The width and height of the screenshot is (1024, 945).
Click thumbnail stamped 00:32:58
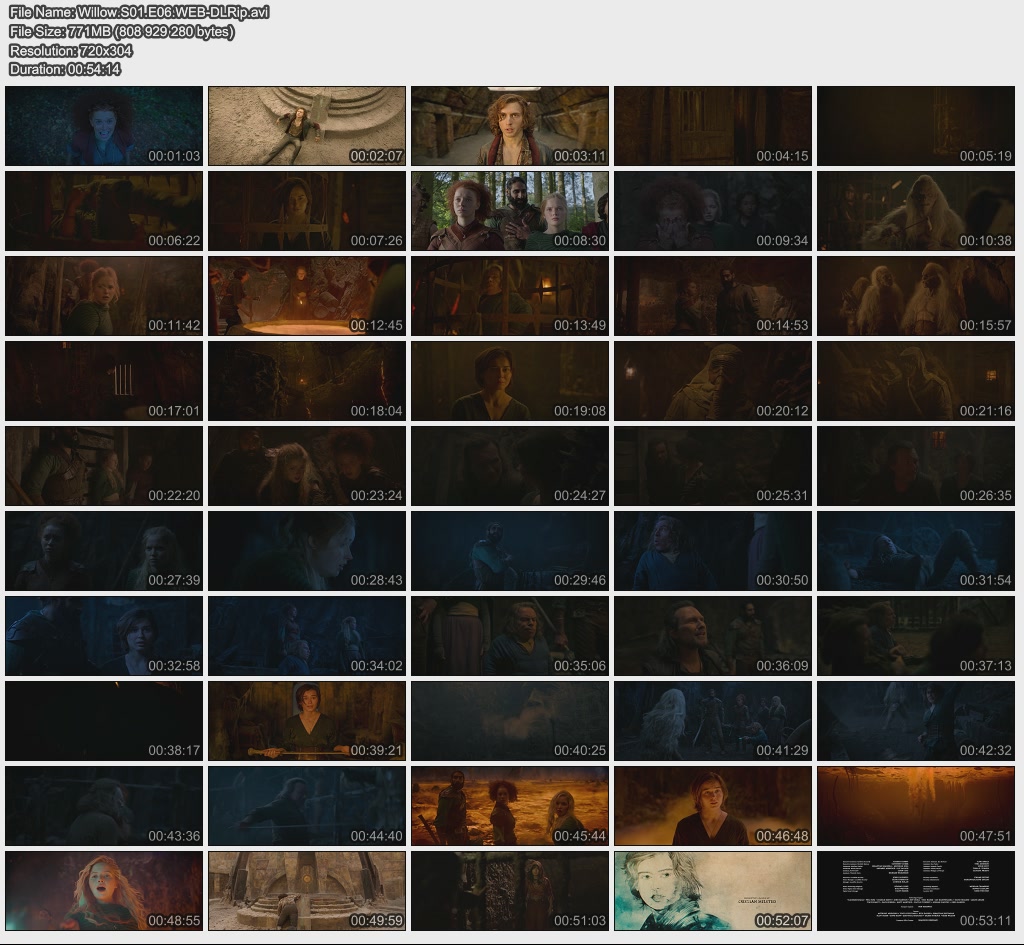104,636
